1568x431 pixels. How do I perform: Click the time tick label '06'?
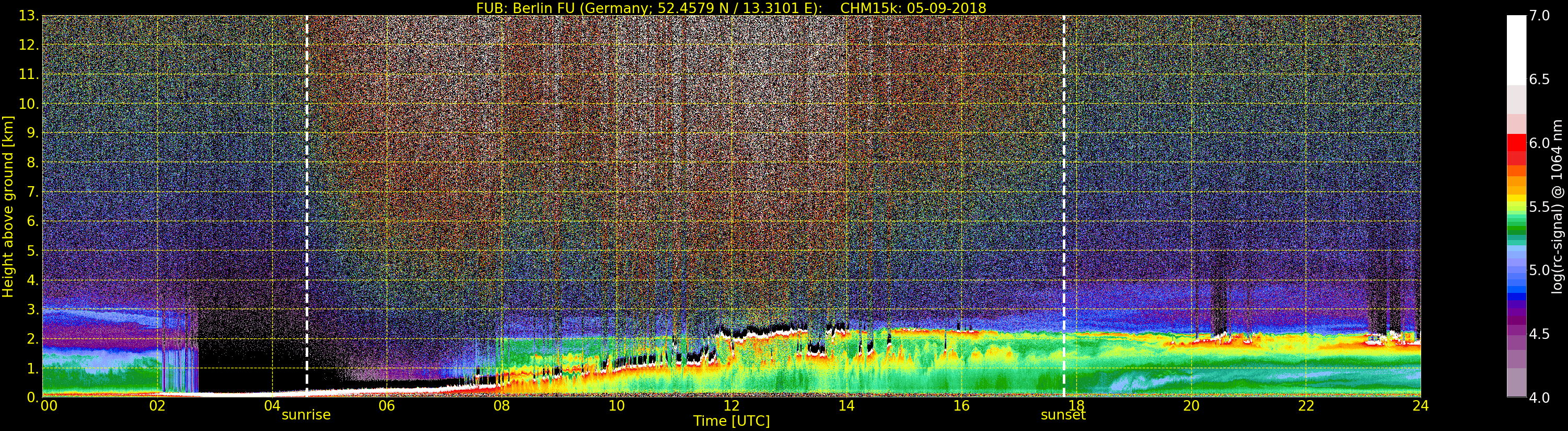point(387,406)
